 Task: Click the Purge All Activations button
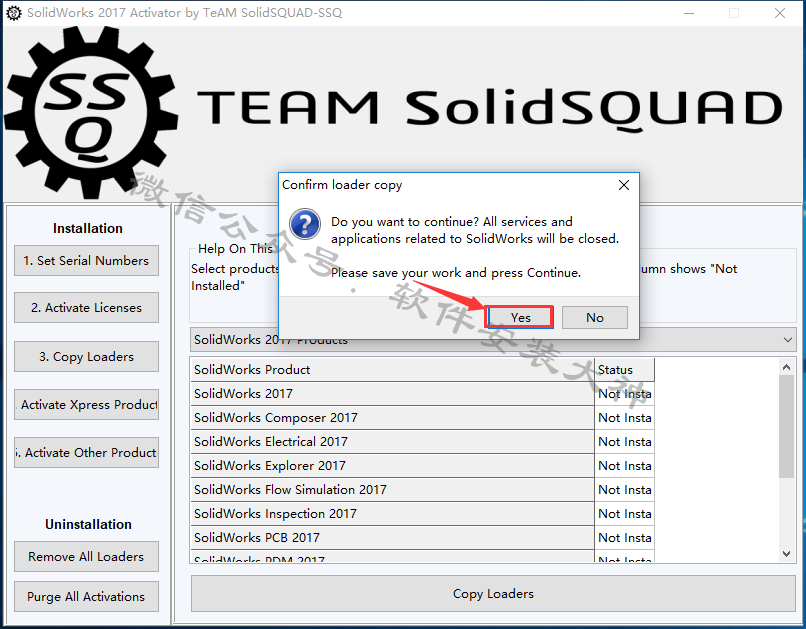[86, 597]
